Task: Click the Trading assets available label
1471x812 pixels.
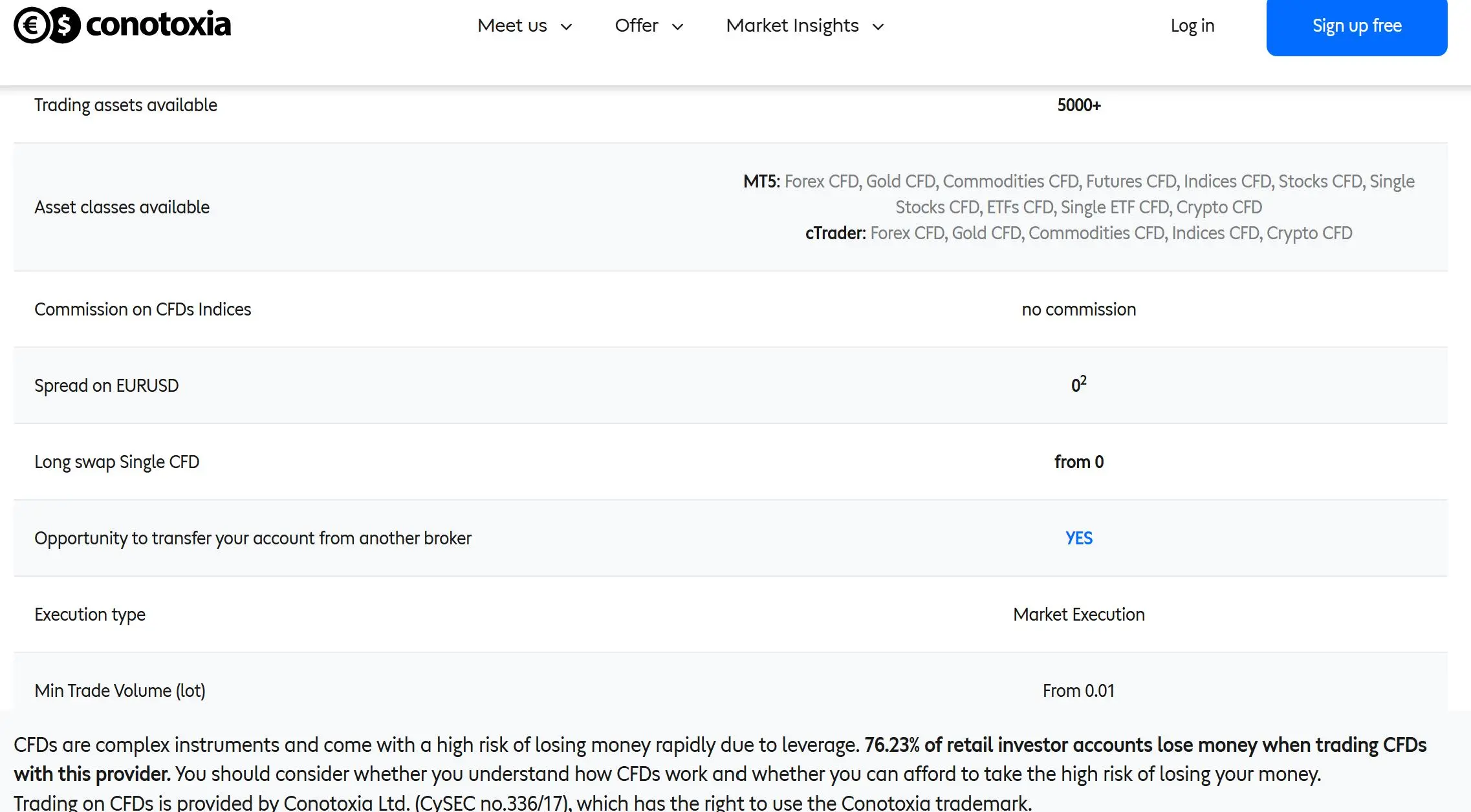Action: 125,105
